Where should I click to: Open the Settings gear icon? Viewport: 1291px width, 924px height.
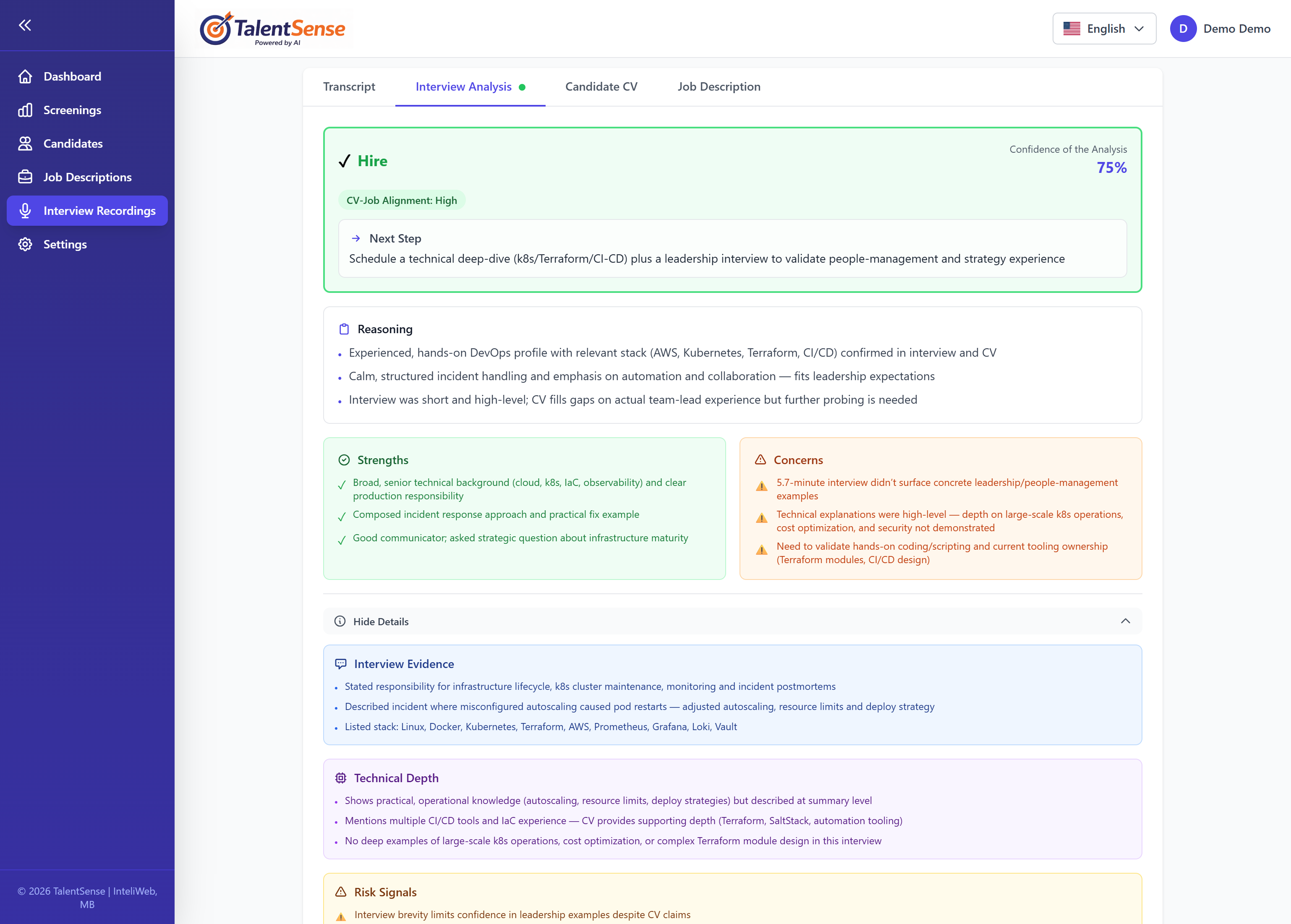(26, 244)
